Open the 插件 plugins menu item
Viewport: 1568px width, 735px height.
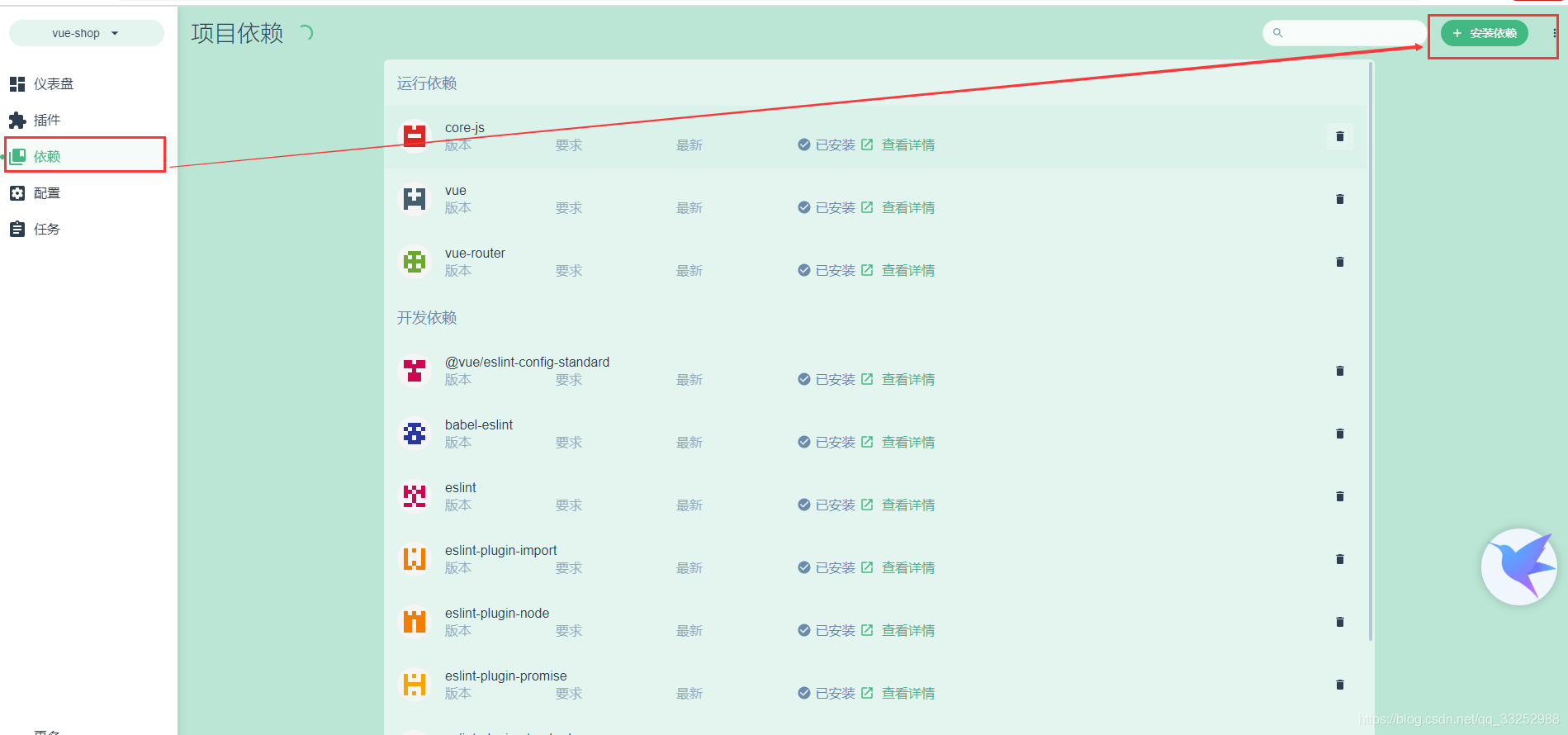coord(88,121)
